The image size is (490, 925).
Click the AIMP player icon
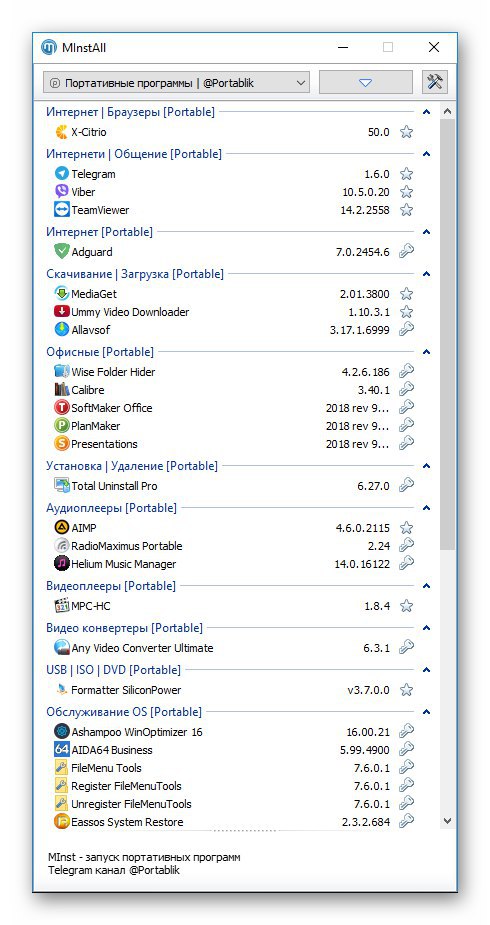[61, 528]
